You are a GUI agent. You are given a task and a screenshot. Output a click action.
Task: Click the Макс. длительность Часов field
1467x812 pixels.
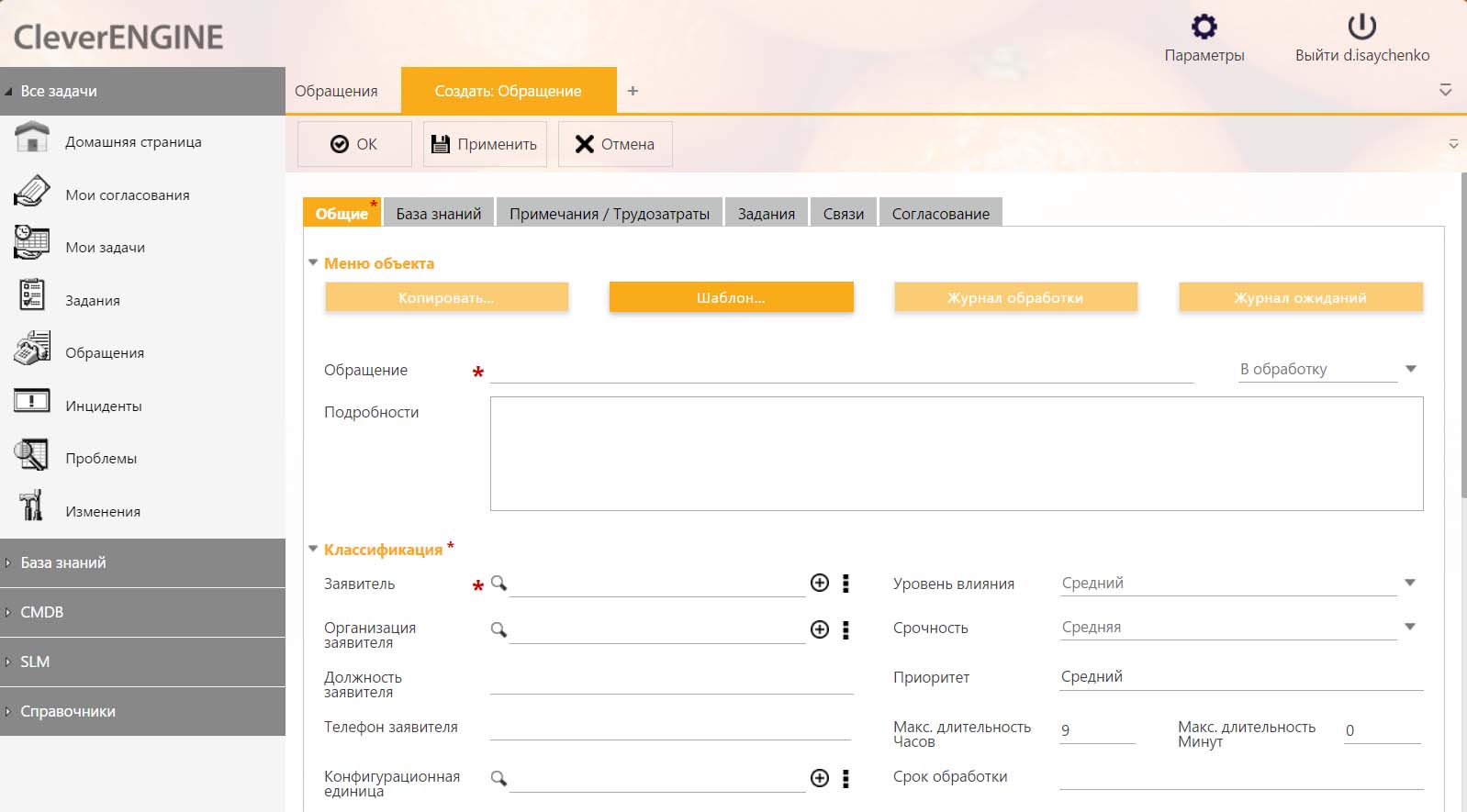(1097, 730)
